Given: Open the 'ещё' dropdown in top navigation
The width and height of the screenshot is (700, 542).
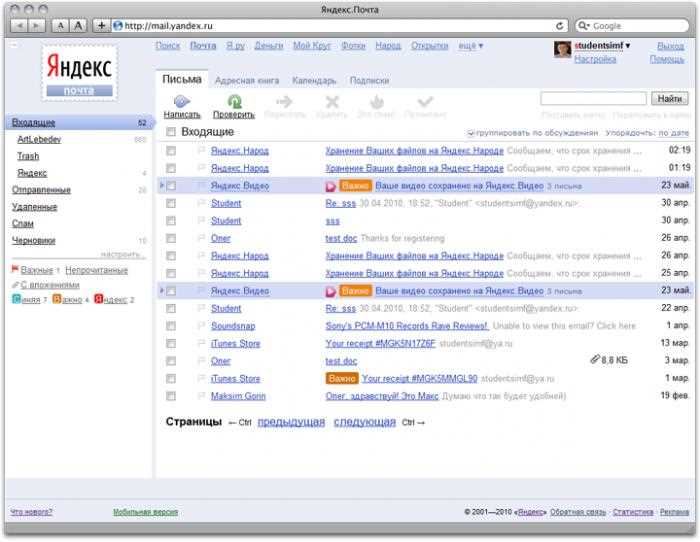Looking at the screenshot, I should (x=470, y=46).
